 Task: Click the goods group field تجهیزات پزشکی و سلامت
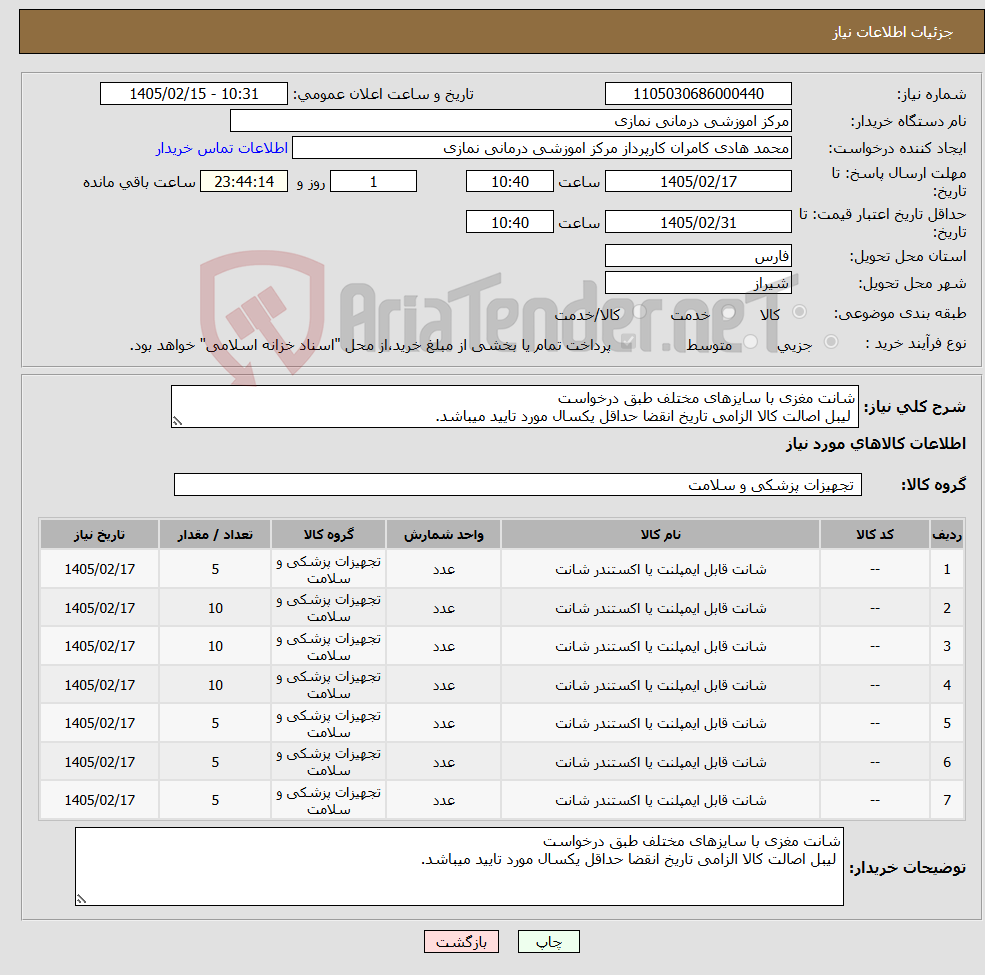518,484
